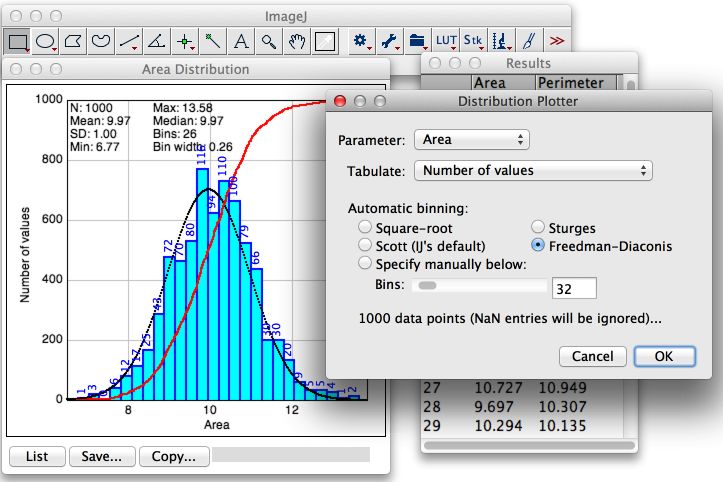This screenshot has height=482, width=723.
Task: Open the Stk stacks menu tool
Action: pos(473,42)
